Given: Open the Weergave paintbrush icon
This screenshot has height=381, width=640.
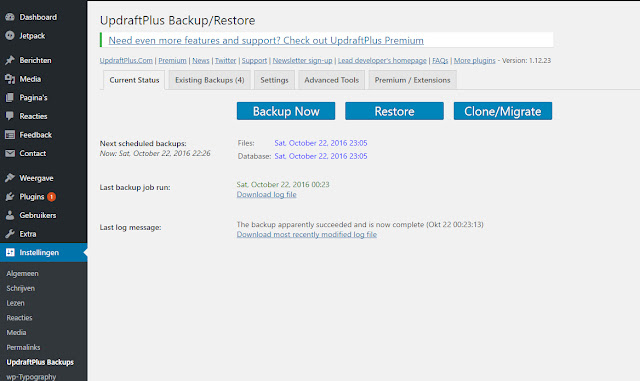Looking at the screenshot, I should point(10,178).
